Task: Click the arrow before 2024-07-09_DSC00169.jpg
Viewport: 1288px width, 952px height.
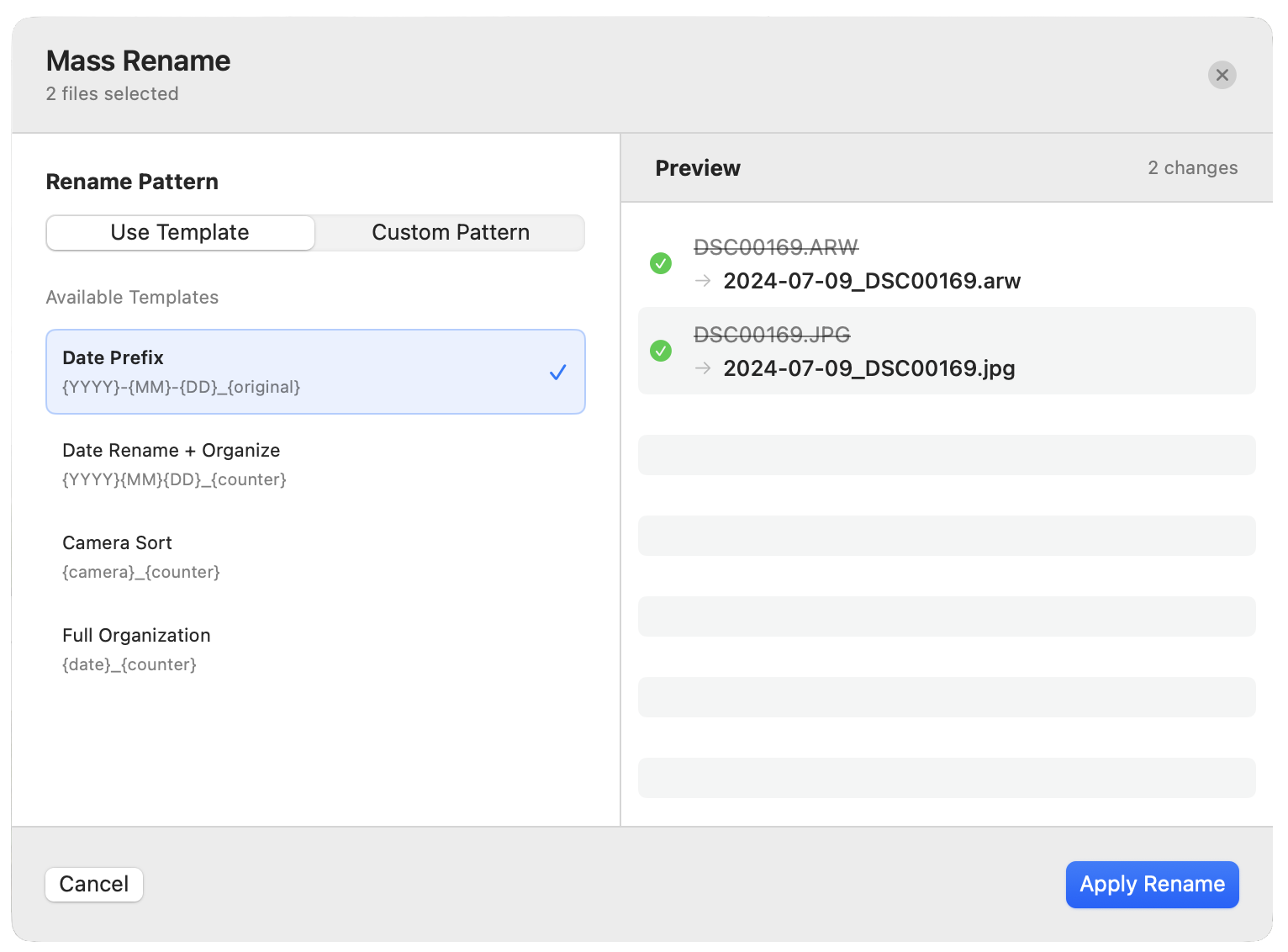Action: (x=703, y=368)
